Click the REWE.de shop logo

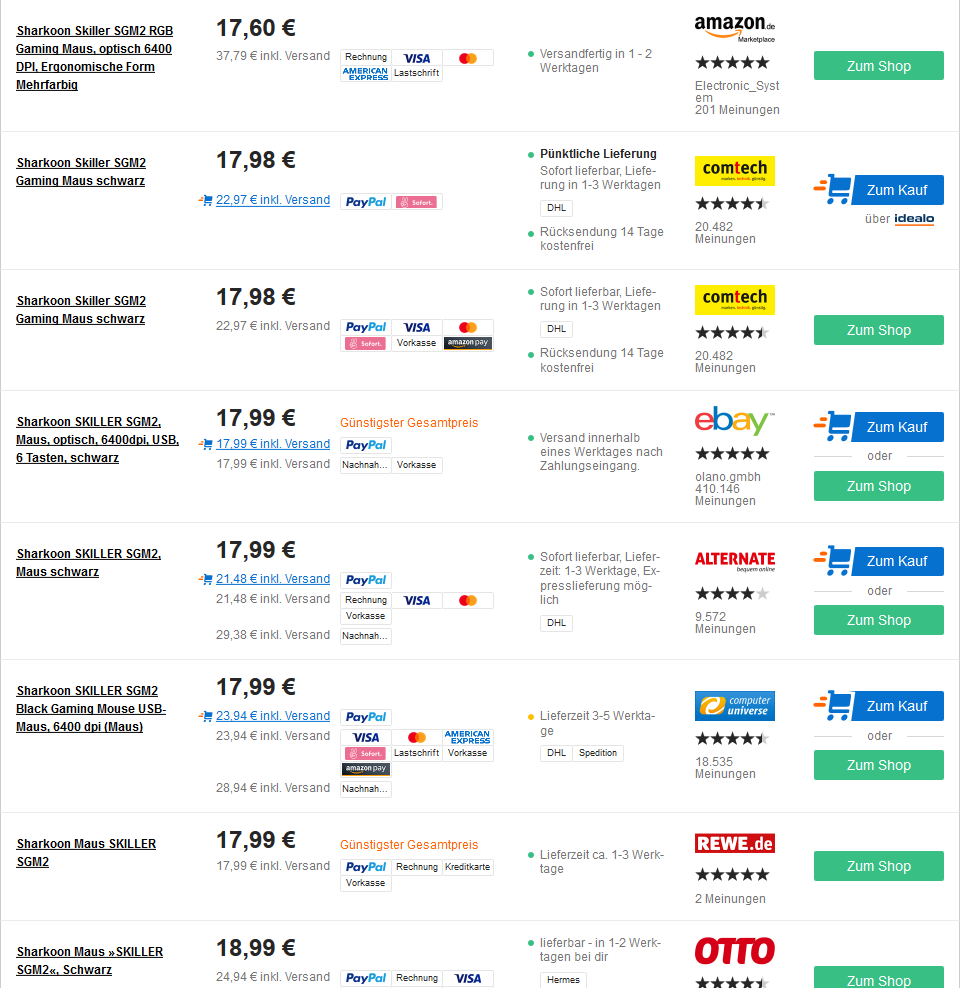click(x=735, y=843)
